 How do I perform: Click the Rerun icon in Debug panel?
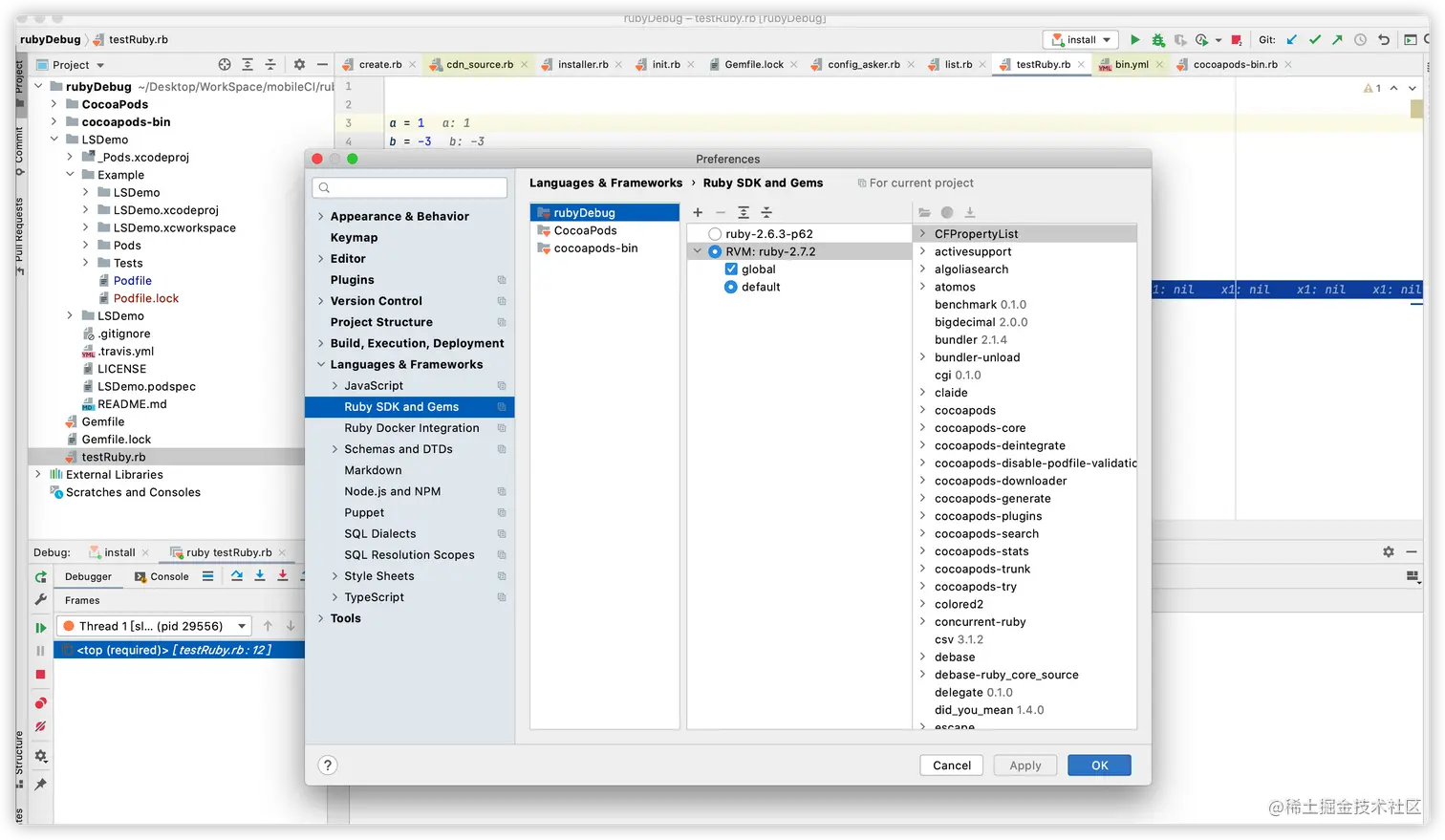click(40, 577)
